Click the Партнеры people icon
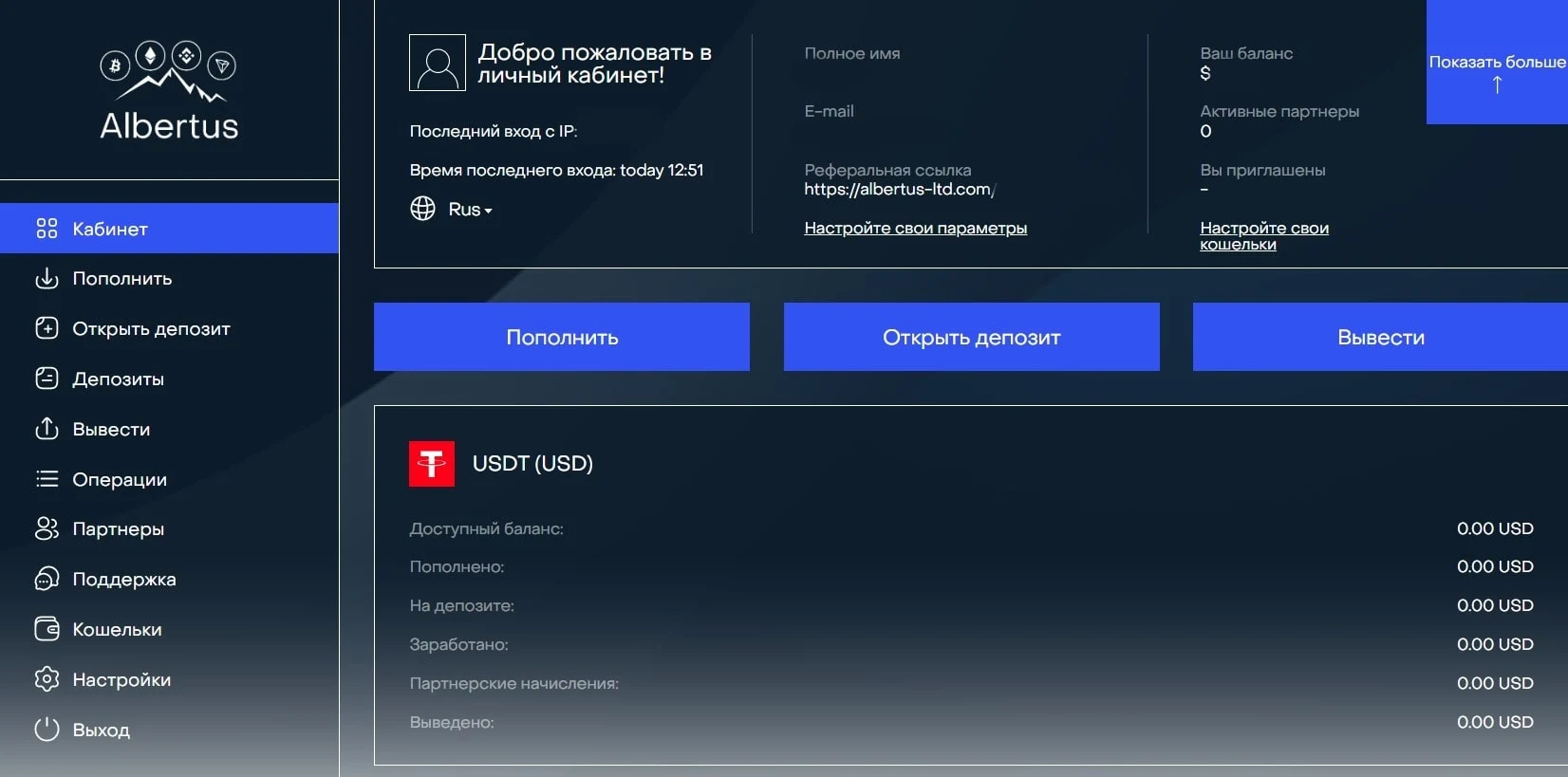This screenshot has height=777, width=1568. 47,528
